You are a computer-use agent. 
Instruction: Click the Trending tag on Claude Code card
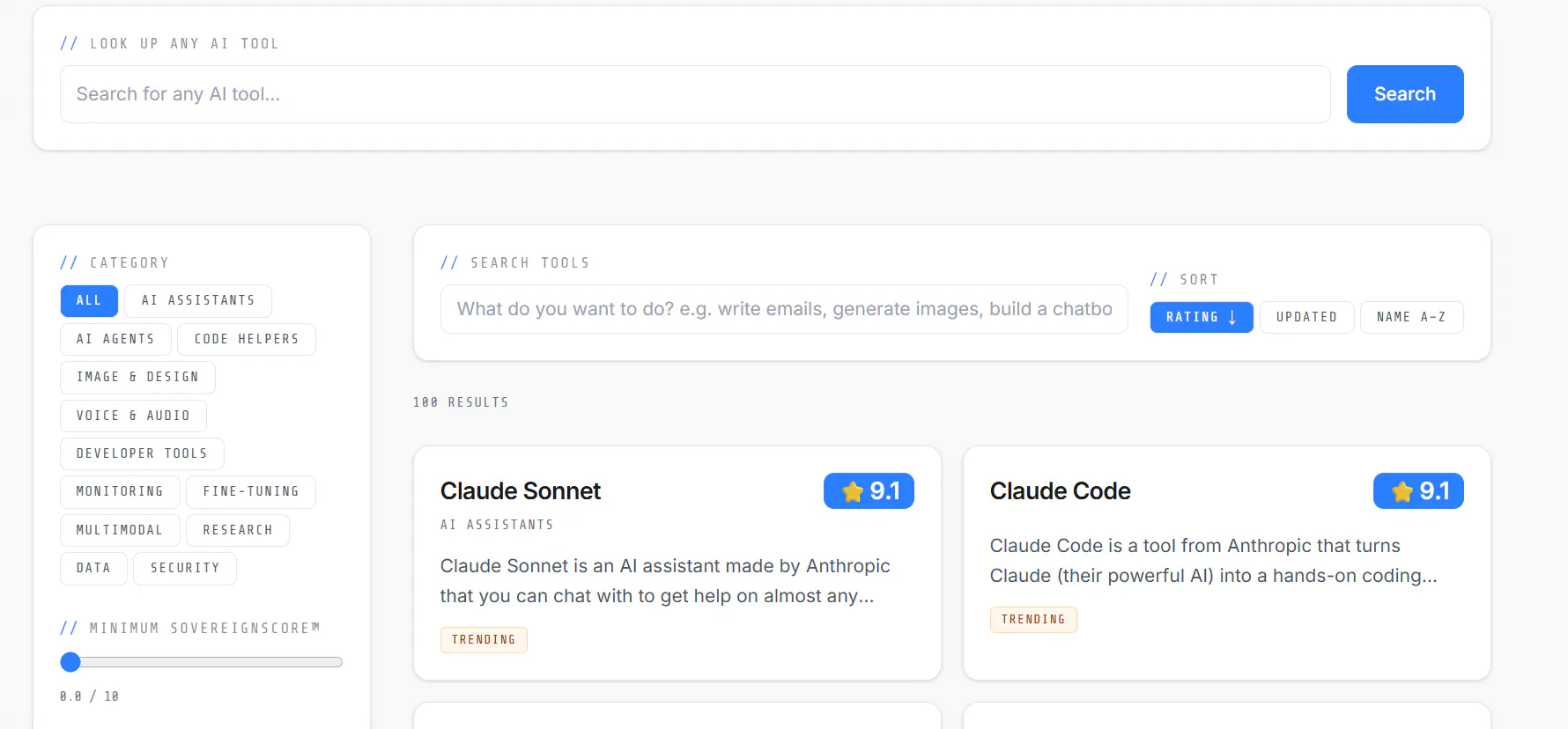tap(1033, 620)
